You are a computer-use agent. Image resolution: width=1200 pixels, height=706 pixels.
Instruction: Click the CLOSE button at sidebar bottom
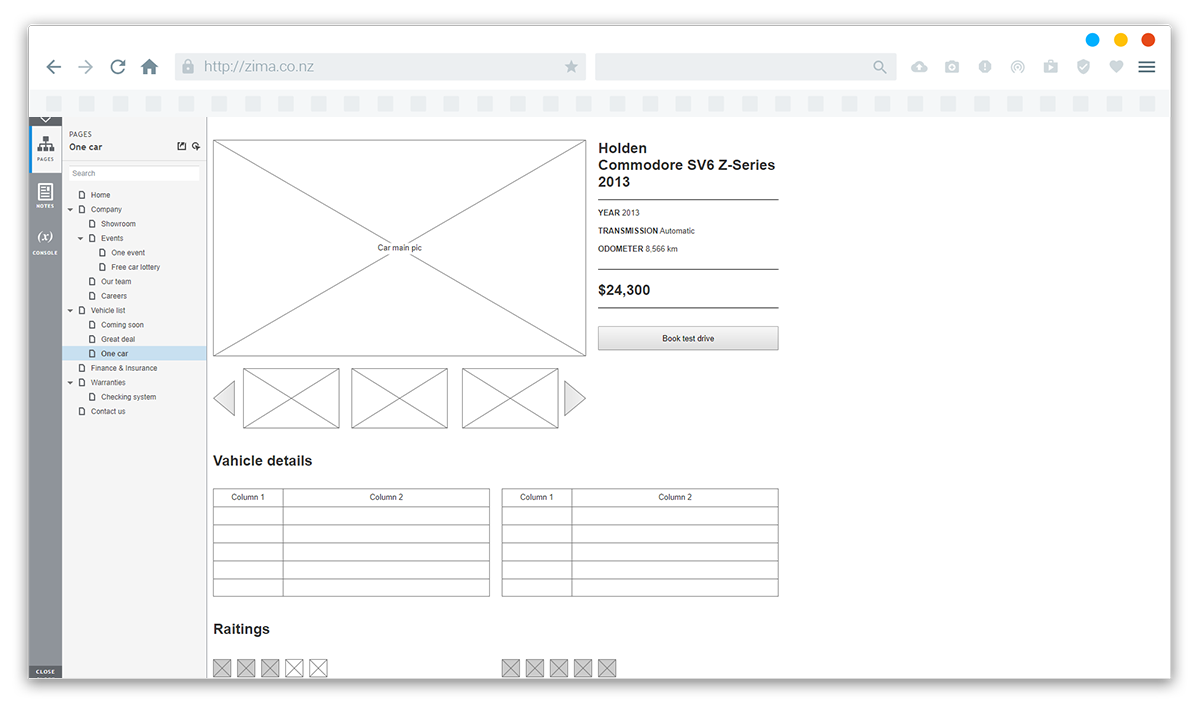(45, 672)
